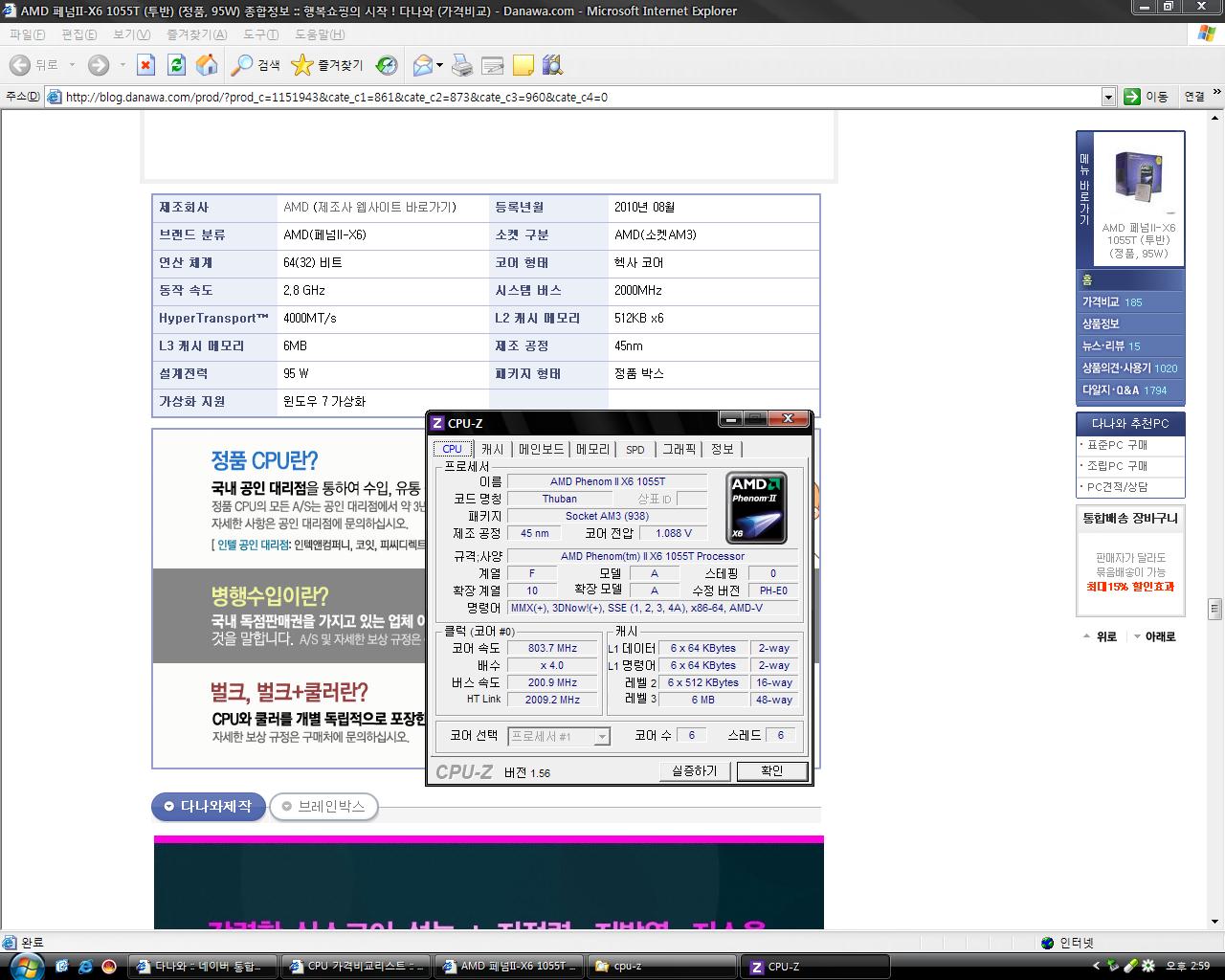Open the Forward history dropdown arrow

coord(122,65)
